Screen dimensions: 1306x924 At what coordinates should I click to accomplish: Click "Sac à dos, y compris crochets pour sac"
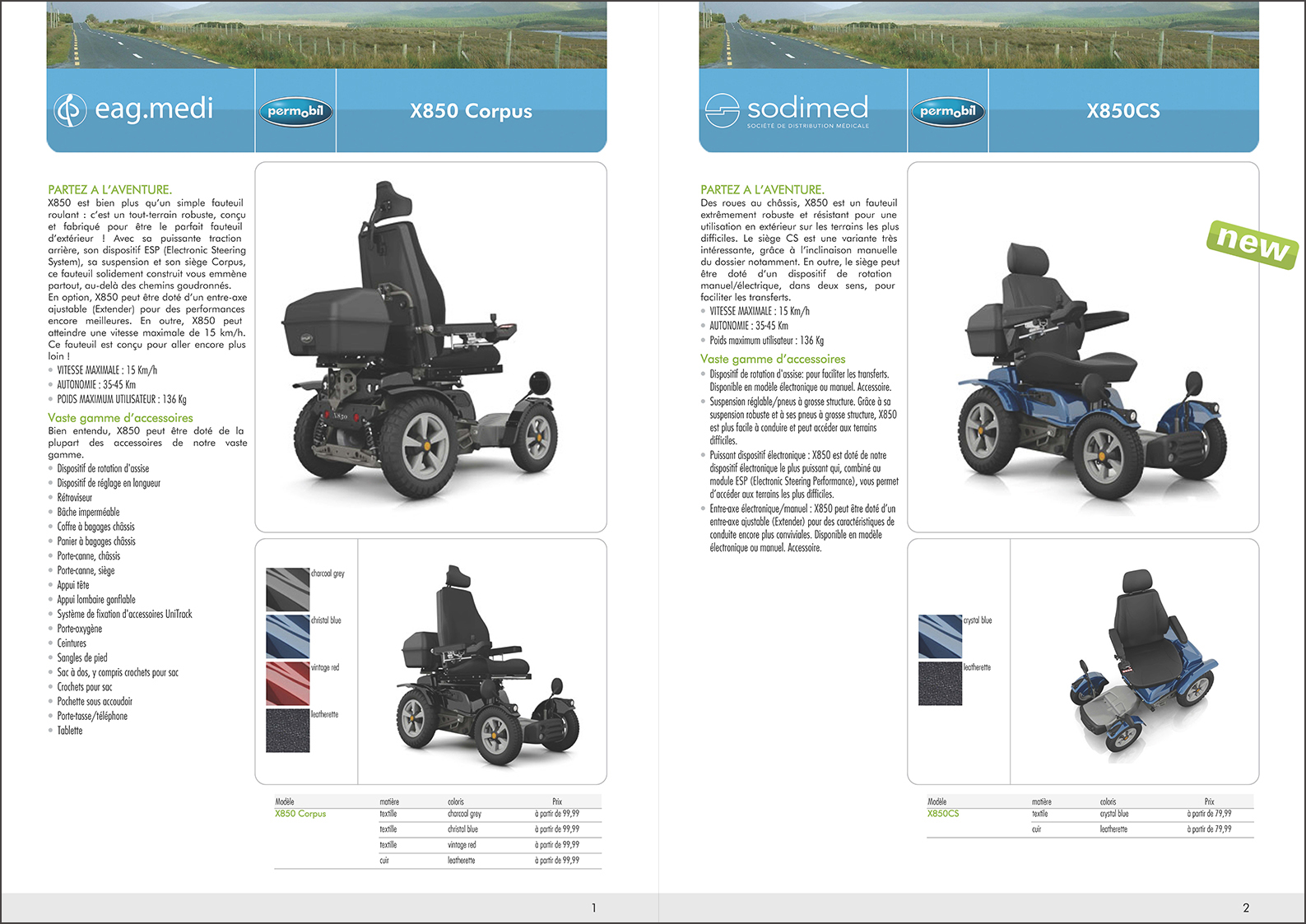tap(118, 672)
